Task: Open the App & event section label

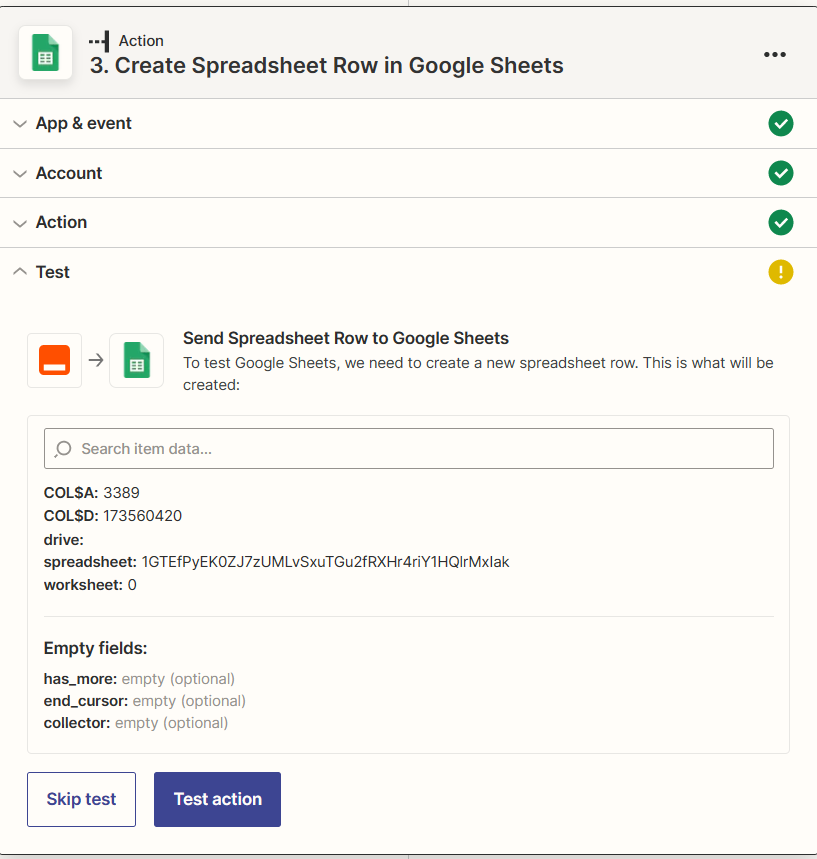Action: pos(83,124)
